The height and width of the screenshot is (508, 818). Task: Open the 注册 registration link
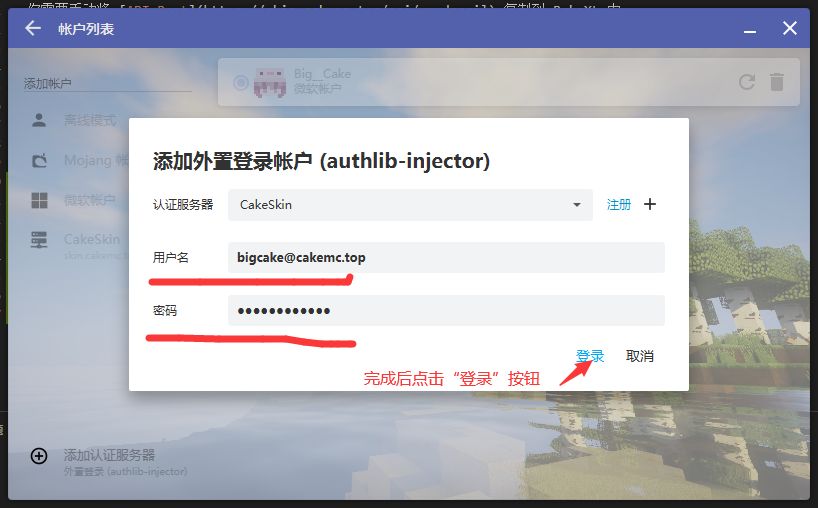[x=619, y=204]
